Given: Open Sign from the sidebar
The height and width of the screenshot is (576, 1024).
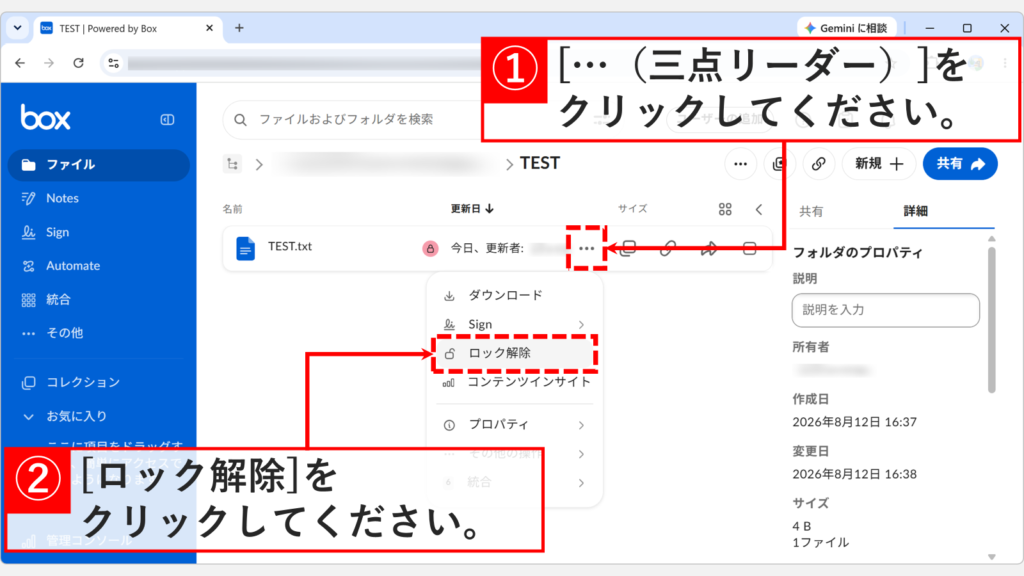Looking at the screenshot, I should point(57,232).
